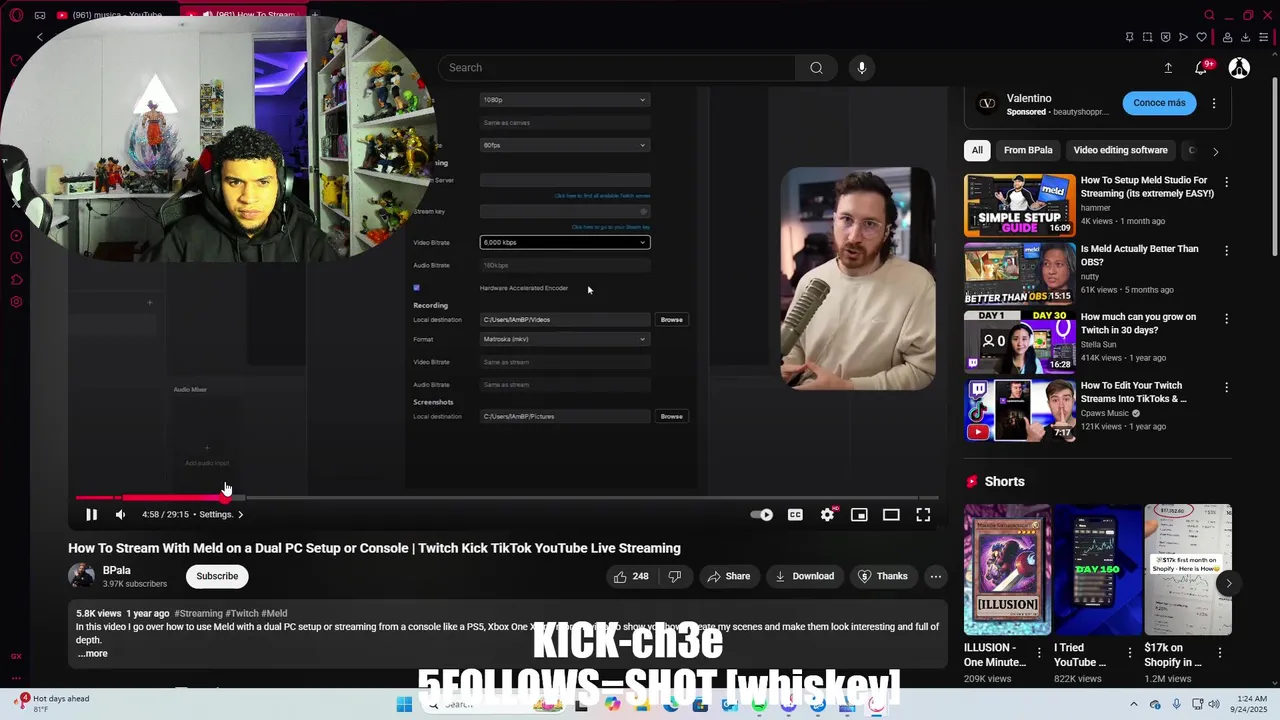Open the BPala channel name link
This screenshot has width=1280, height=720.
pyautogui.click(x=117, y=570)
